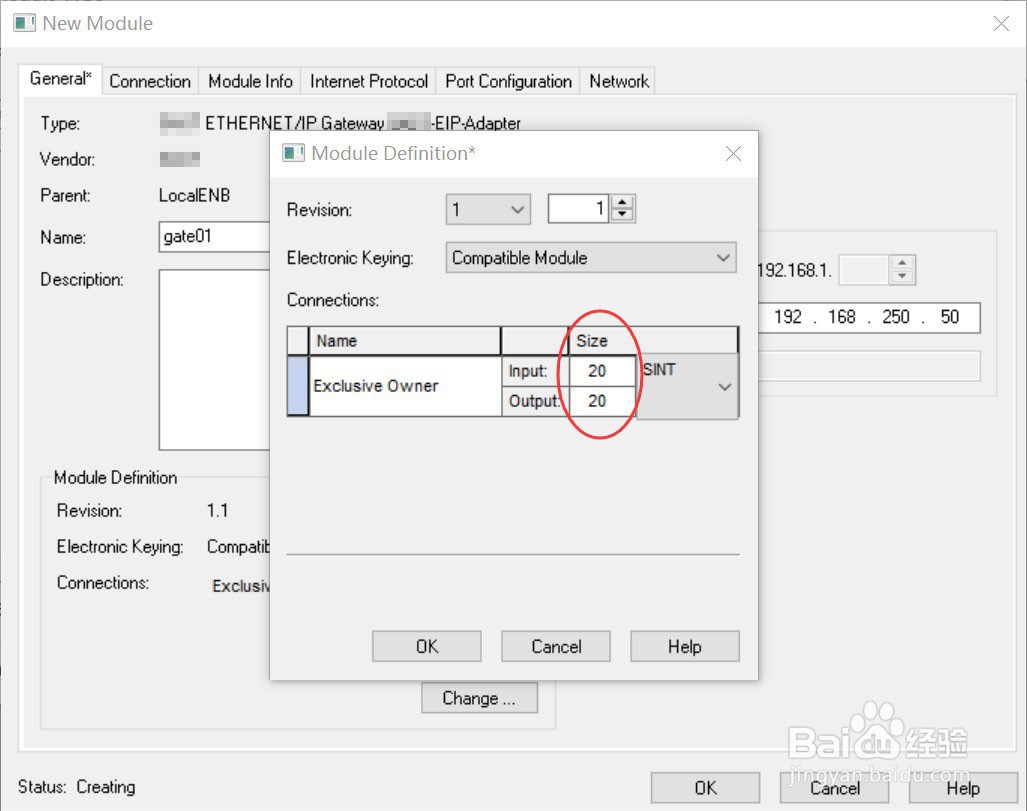
Task: Click OK on the New Module dialog
Action: (705, 788)
